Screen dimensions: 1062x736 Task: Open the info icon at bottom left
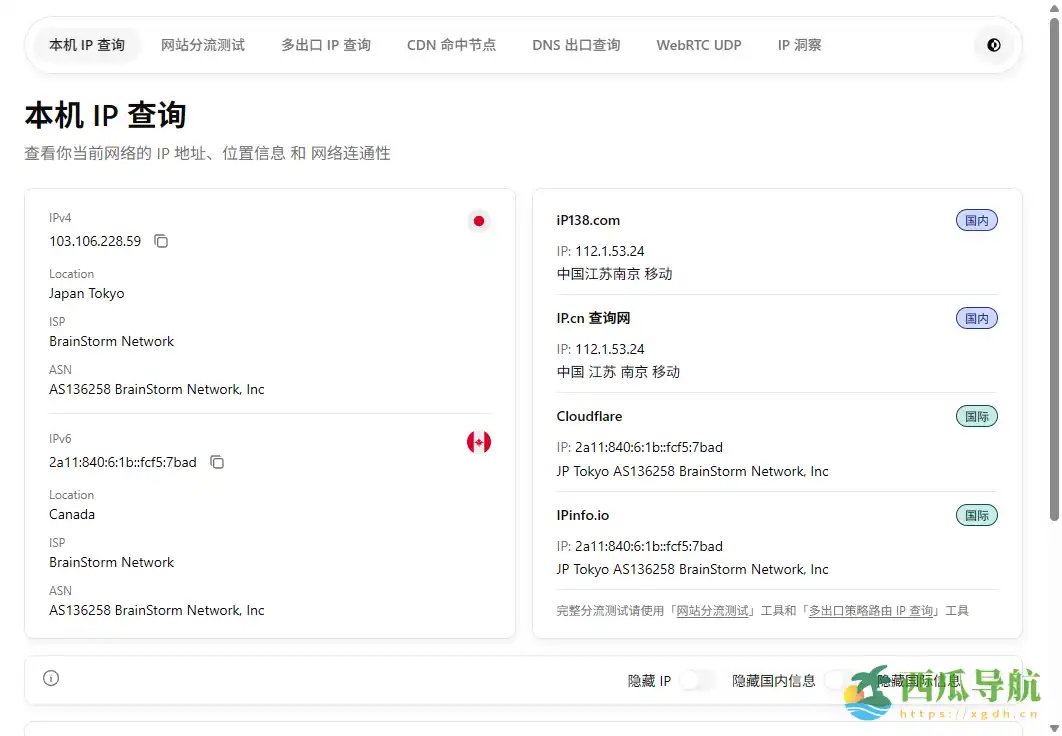tap(50, 678)
